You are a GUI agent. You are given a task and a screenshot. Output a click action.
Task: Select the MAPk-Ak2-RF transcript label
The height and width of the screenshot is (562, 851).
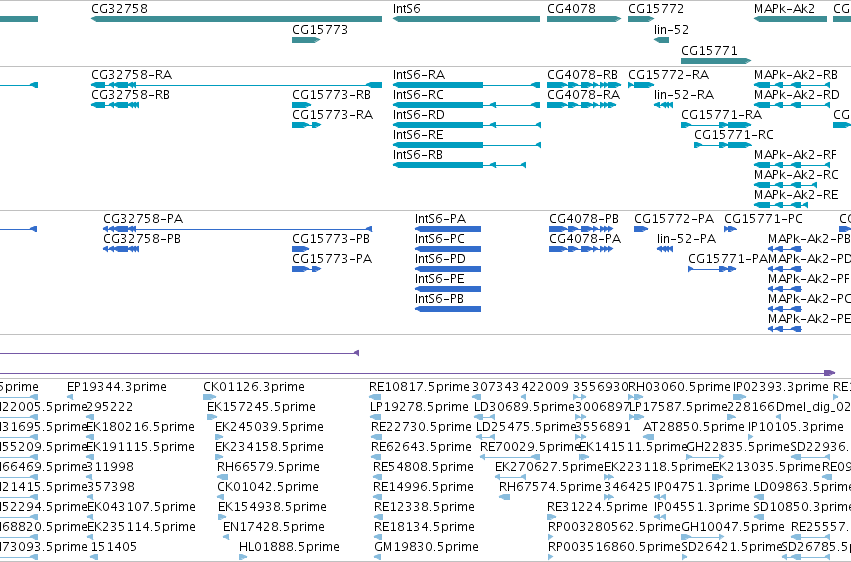[795, 155]
